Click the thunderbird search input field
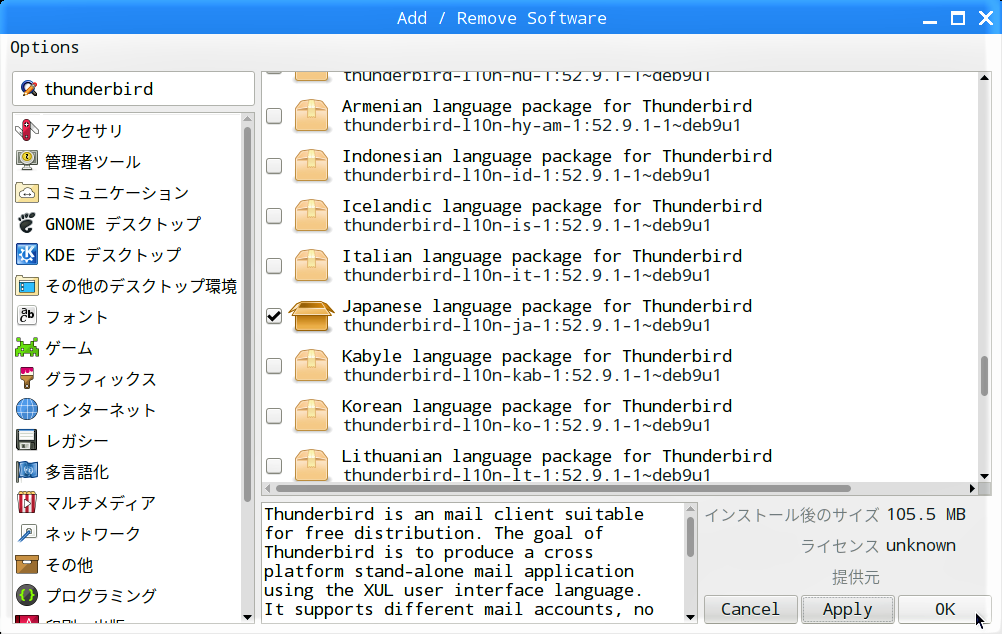This screenshot has height=634, width=1002. [134, 88]
